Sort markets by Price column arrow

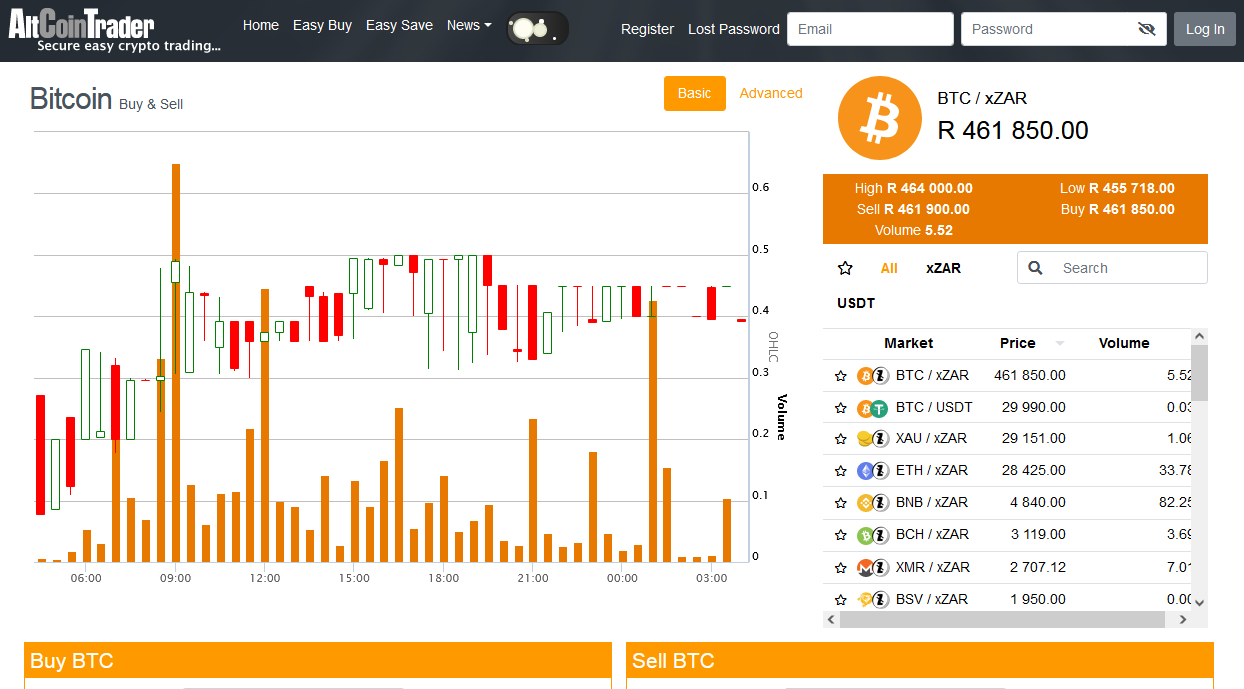1059,344
